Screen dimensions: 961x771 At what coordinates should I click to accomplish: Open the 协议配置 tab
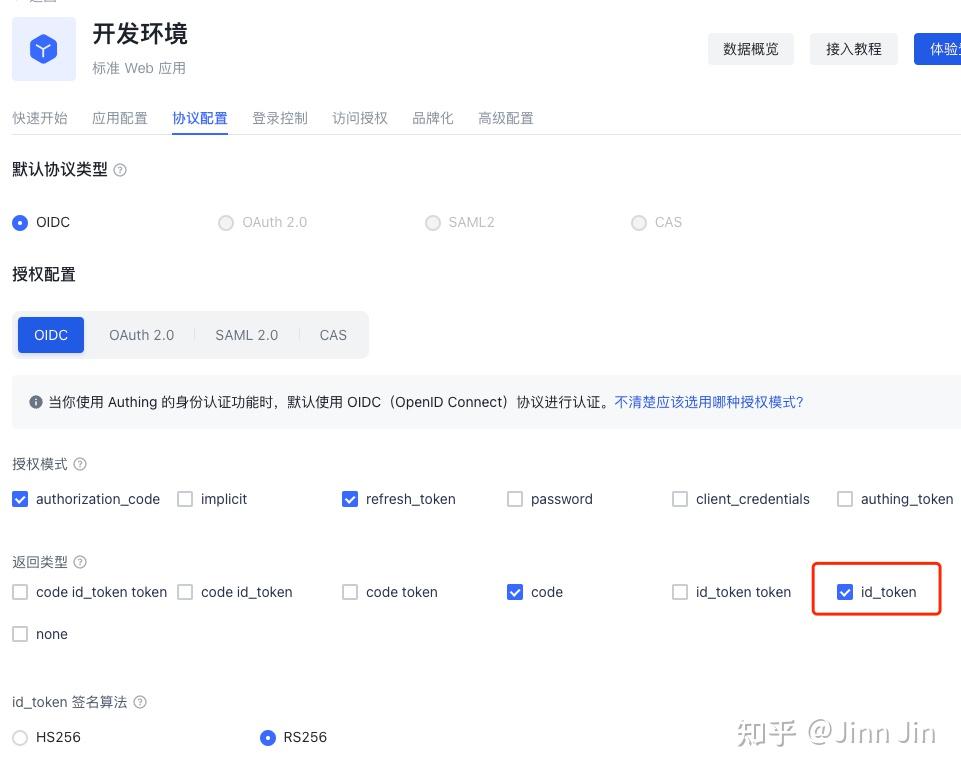[200, 118]
